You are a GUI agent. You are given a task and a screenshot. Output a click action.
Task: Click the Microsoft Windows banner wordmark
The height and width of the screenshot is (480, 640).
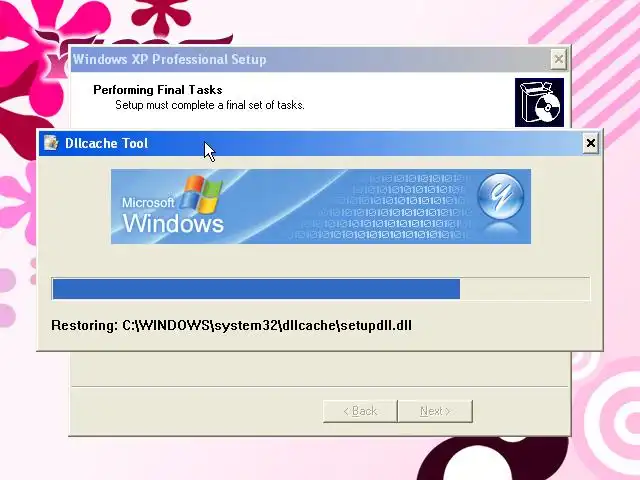pyautogui.click(x=173, y=216)
